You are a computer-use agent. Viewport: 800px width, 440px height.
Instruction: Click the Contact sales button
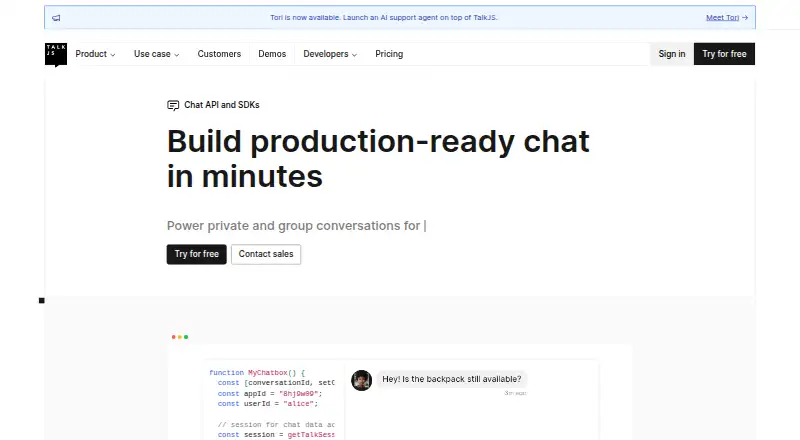[266, 254]
